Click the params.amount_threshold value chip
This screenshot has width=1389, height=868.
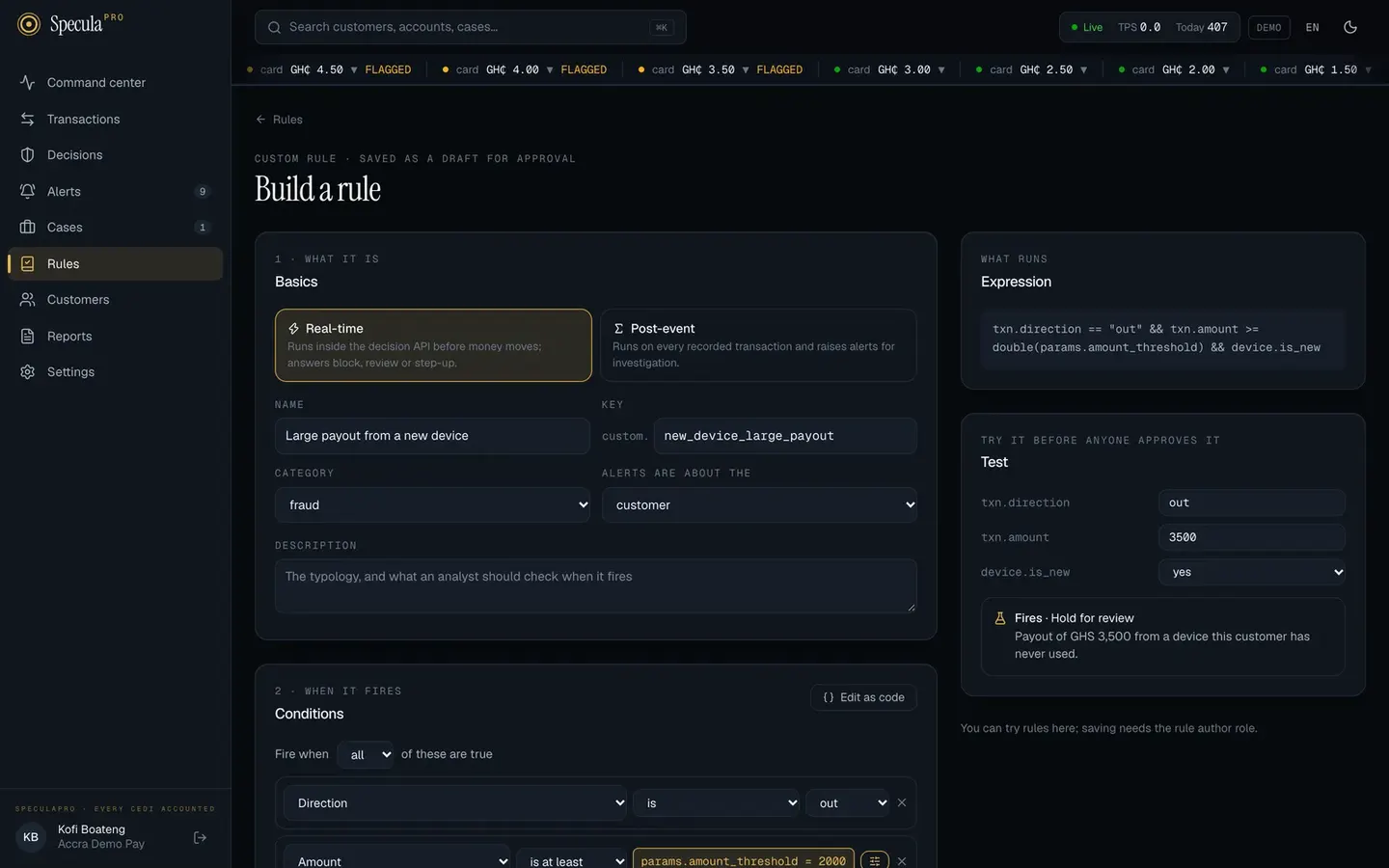[x=743, y=860]
